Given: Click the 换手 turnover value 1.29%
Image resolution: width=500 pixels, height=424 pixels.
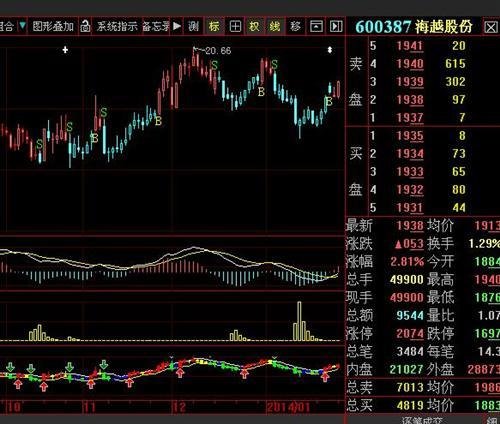Looking at the screenshot, I should click(x=484, y=244).
